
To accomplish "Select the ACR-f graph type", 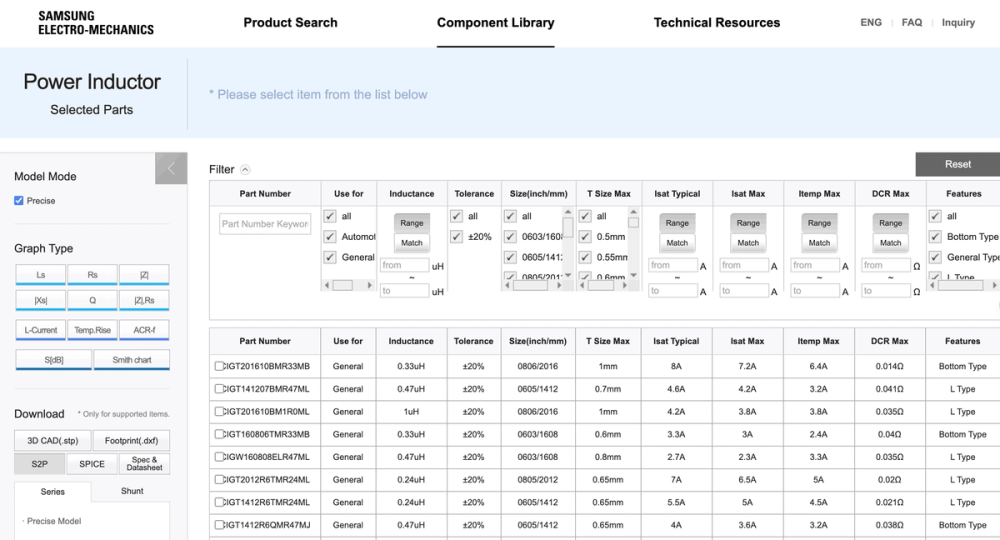I will pyautogui.click(x=144, y=330).
